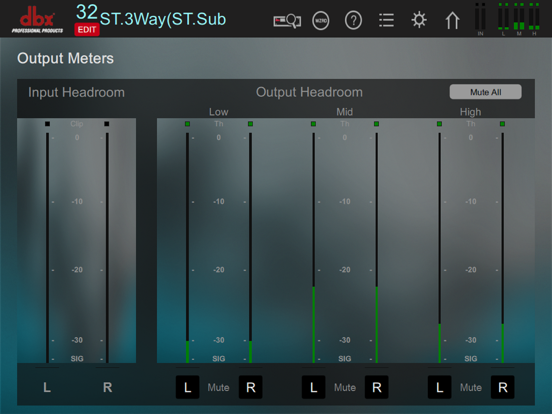Click the red EDIT badge
Image resolution: width=552 pixels, height=414 pixels.
(x=87, y=30)
